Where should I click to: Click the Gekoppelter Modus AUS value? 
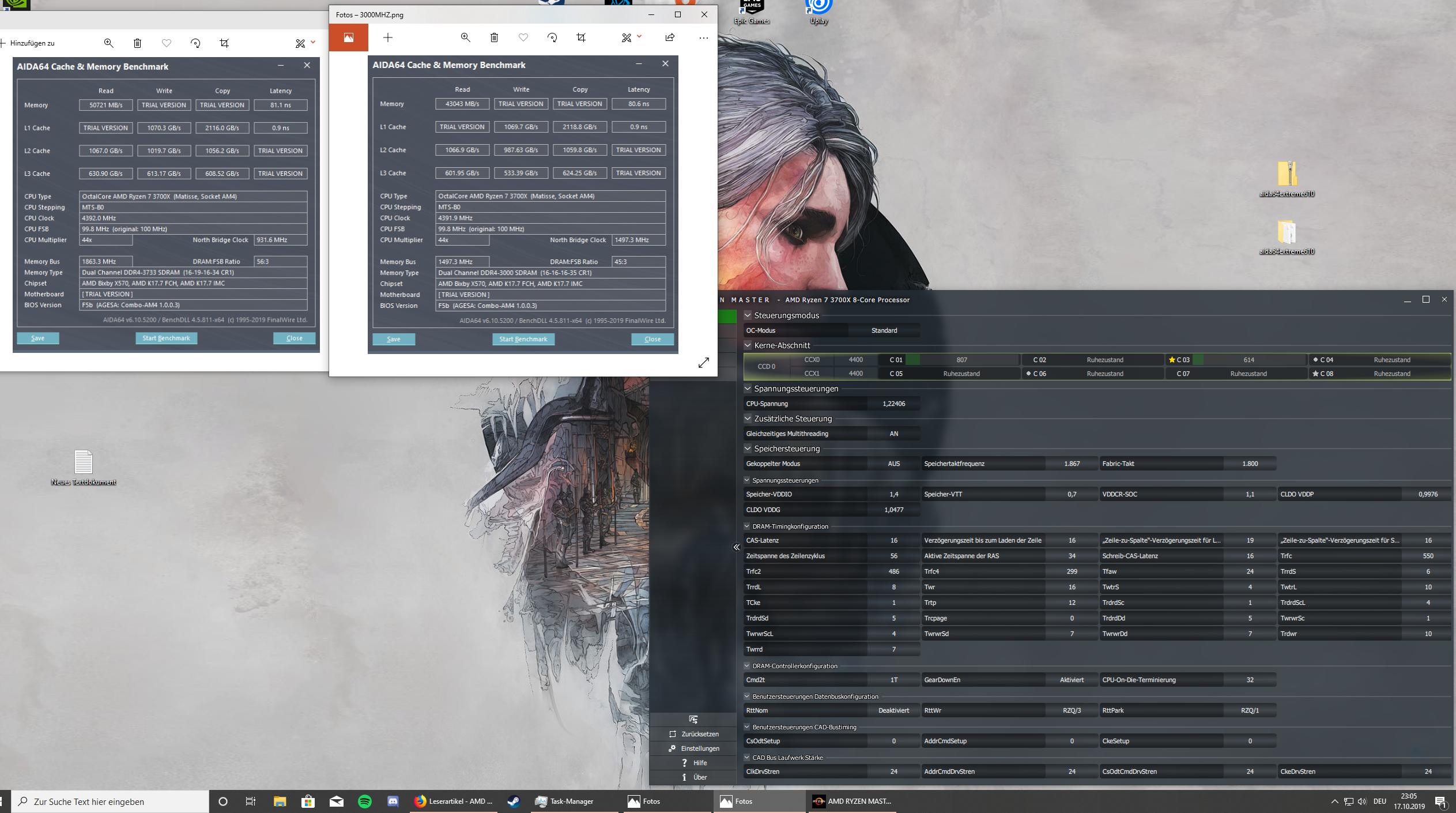tap(893, 464)
